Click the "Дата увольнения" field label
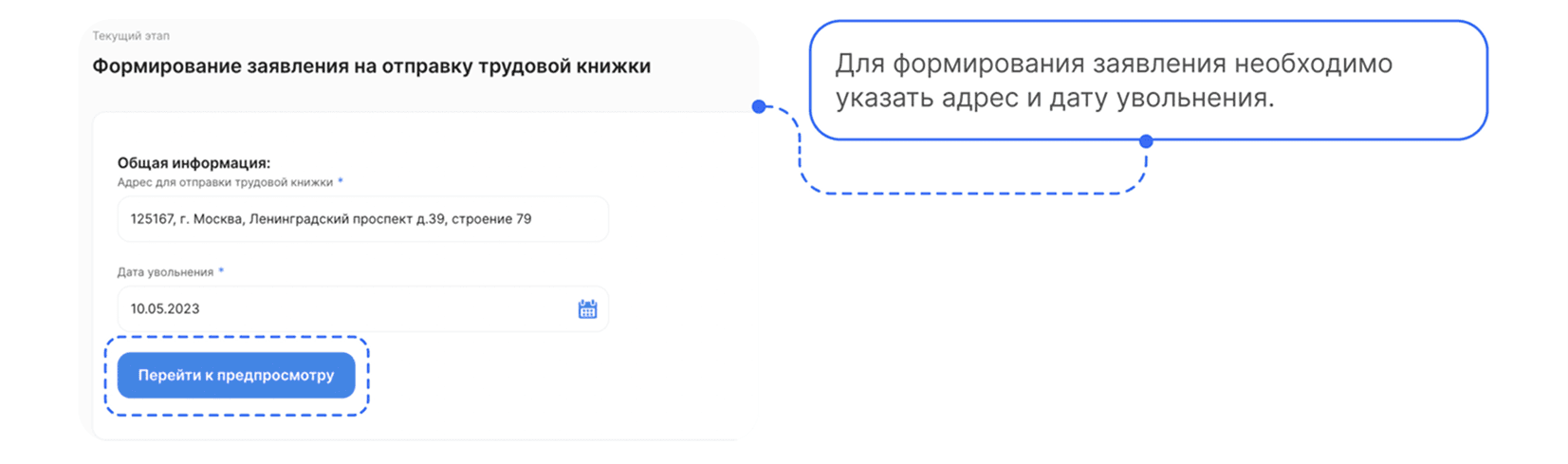The width and height of the screenshot is (1568, 464). 165,272
